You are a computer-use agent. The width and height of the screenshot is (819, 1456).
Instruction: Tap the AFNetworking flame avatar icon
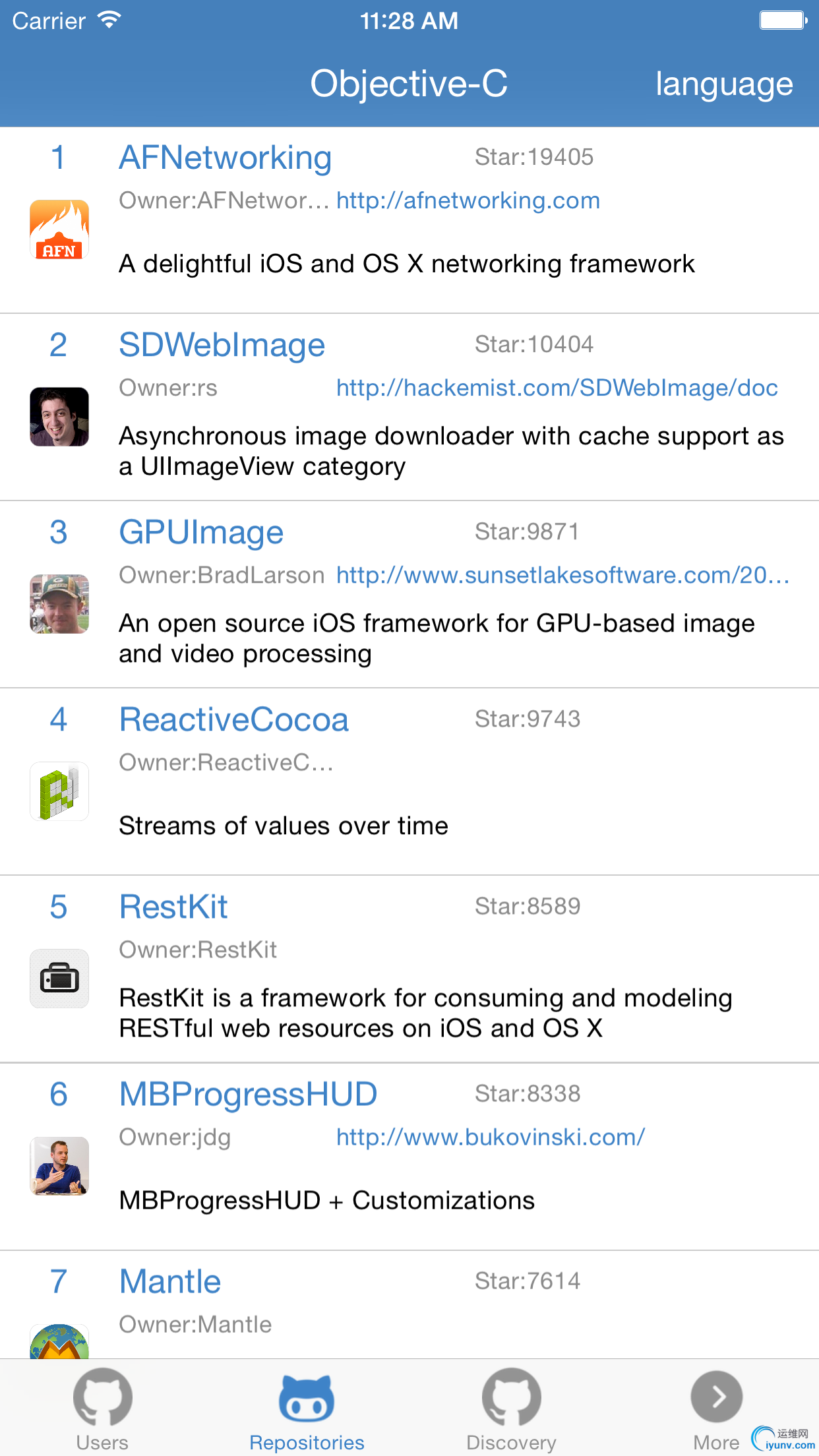59,229
